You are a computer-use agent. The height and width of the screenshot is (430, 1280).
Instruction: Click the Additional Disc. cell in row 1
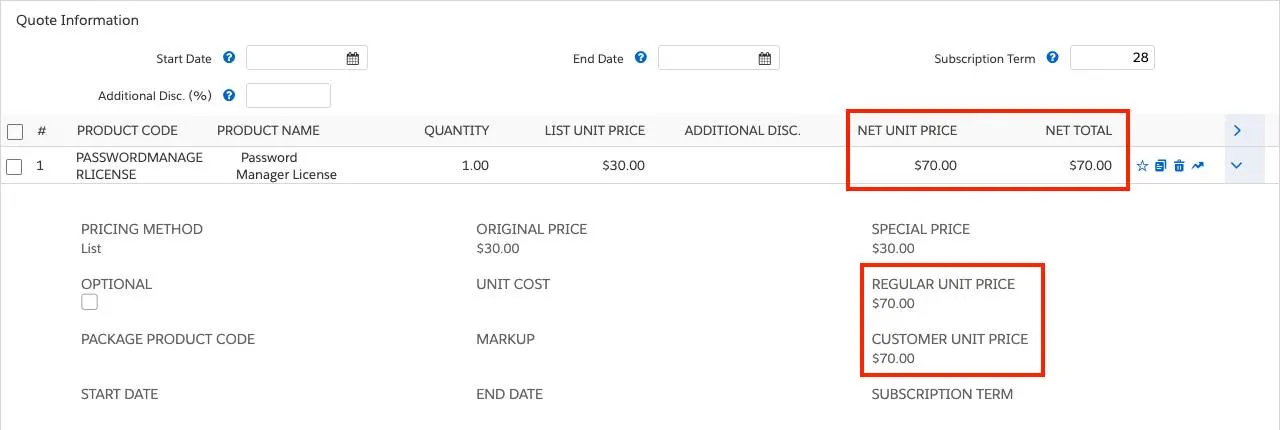[742, 166]
